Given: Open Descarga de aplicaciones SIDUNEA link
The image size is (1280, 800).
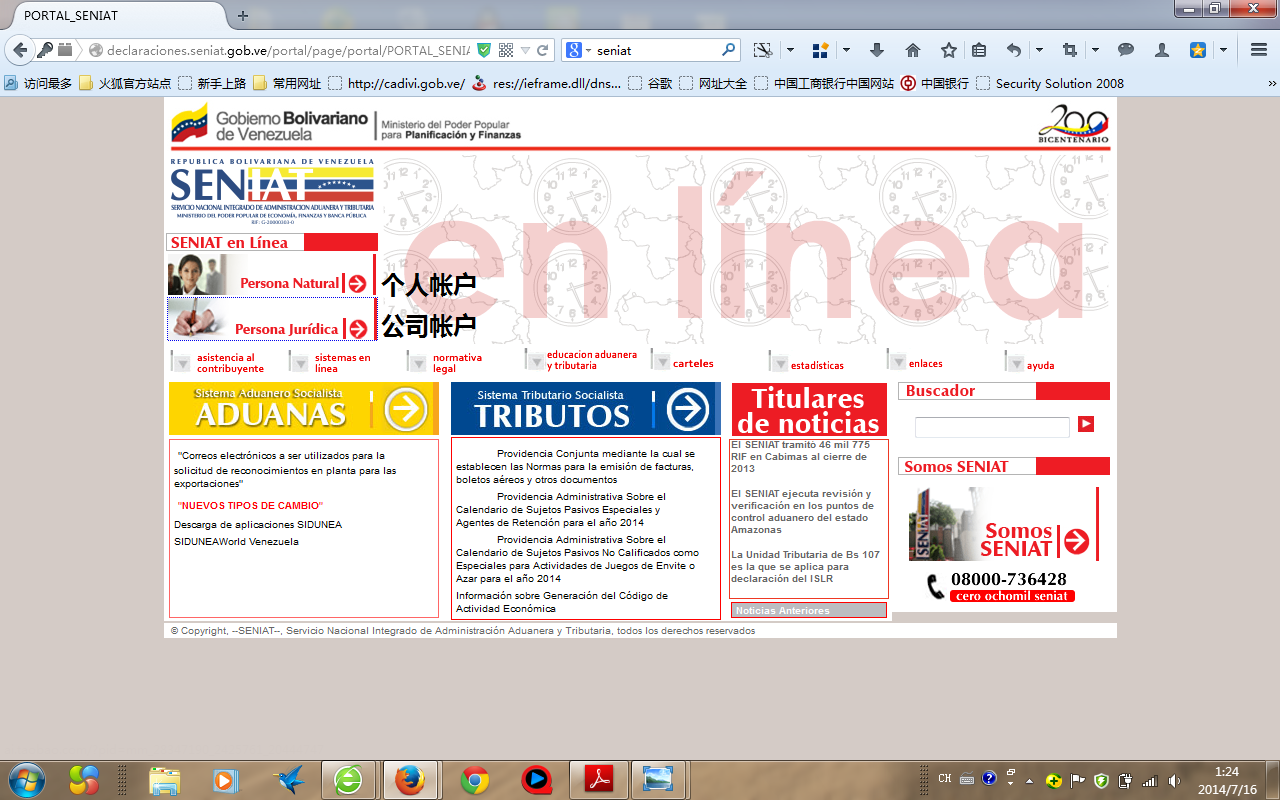Looking at the screenshot, I should tap(258, 525).
